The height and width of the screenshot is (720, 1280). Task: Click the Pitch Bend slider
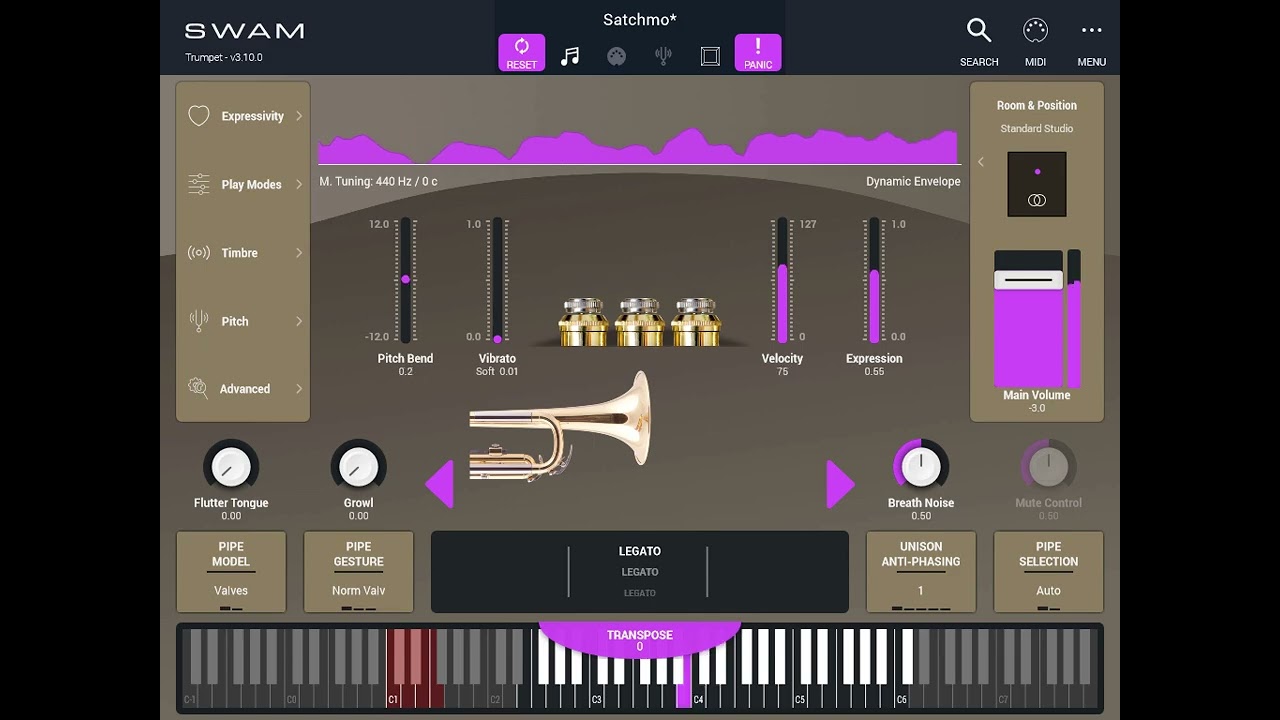tap(405, 280)
